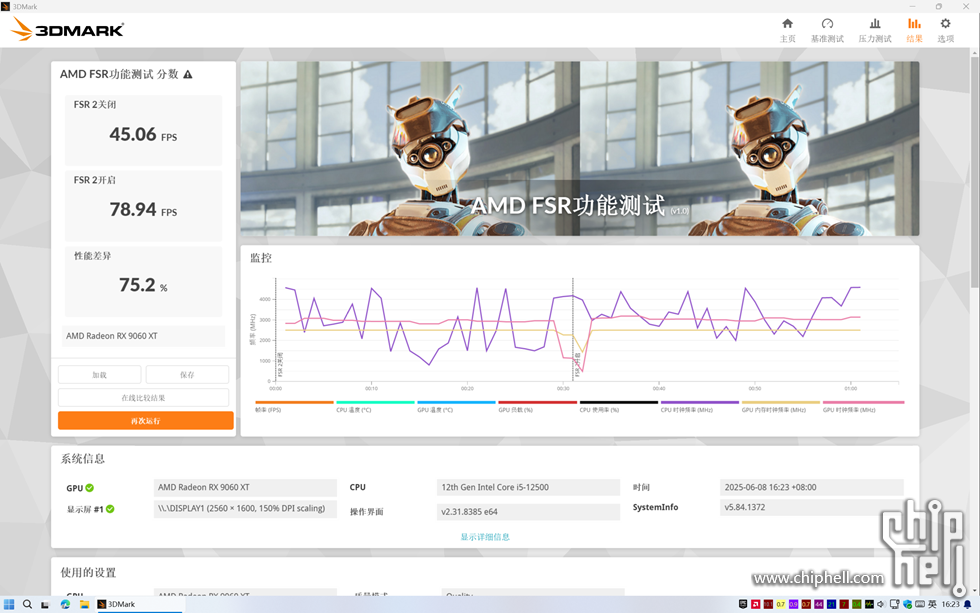Click the green 0.4 sensor tray icon
Viewport: 980px width, 613px height.
click(856, 604)
